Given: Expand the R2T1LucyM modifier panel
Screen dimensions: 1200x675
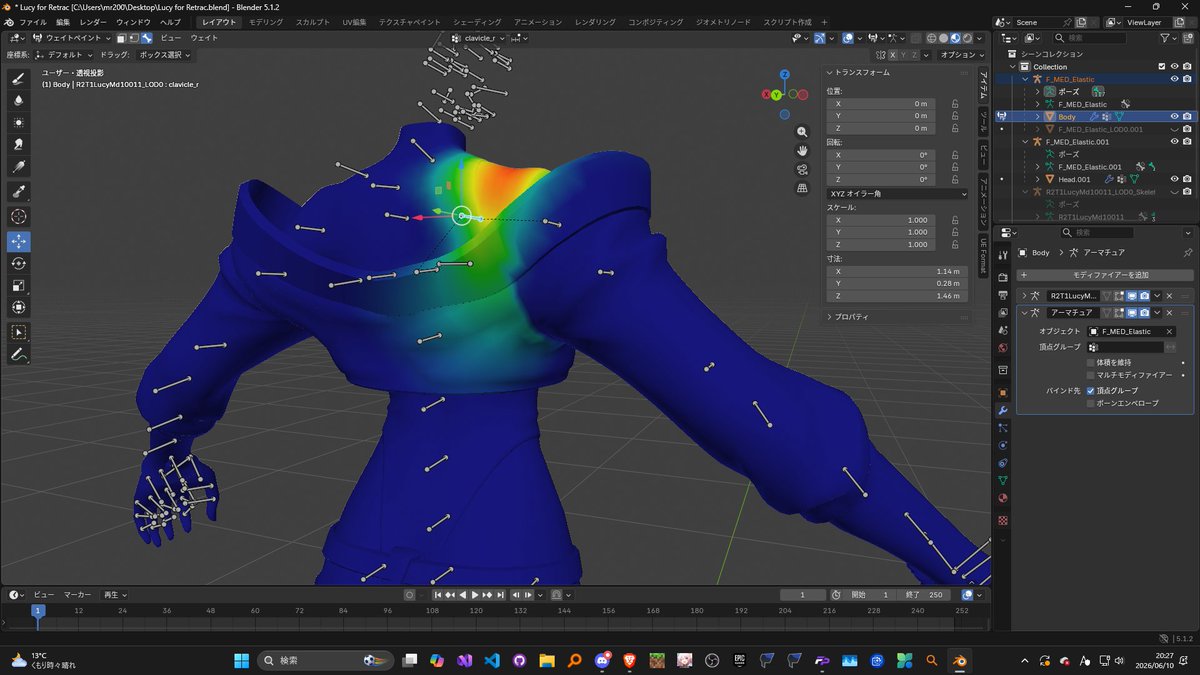Looking at the screenshot, I should pyautogui.click(x=1024, y=296).
